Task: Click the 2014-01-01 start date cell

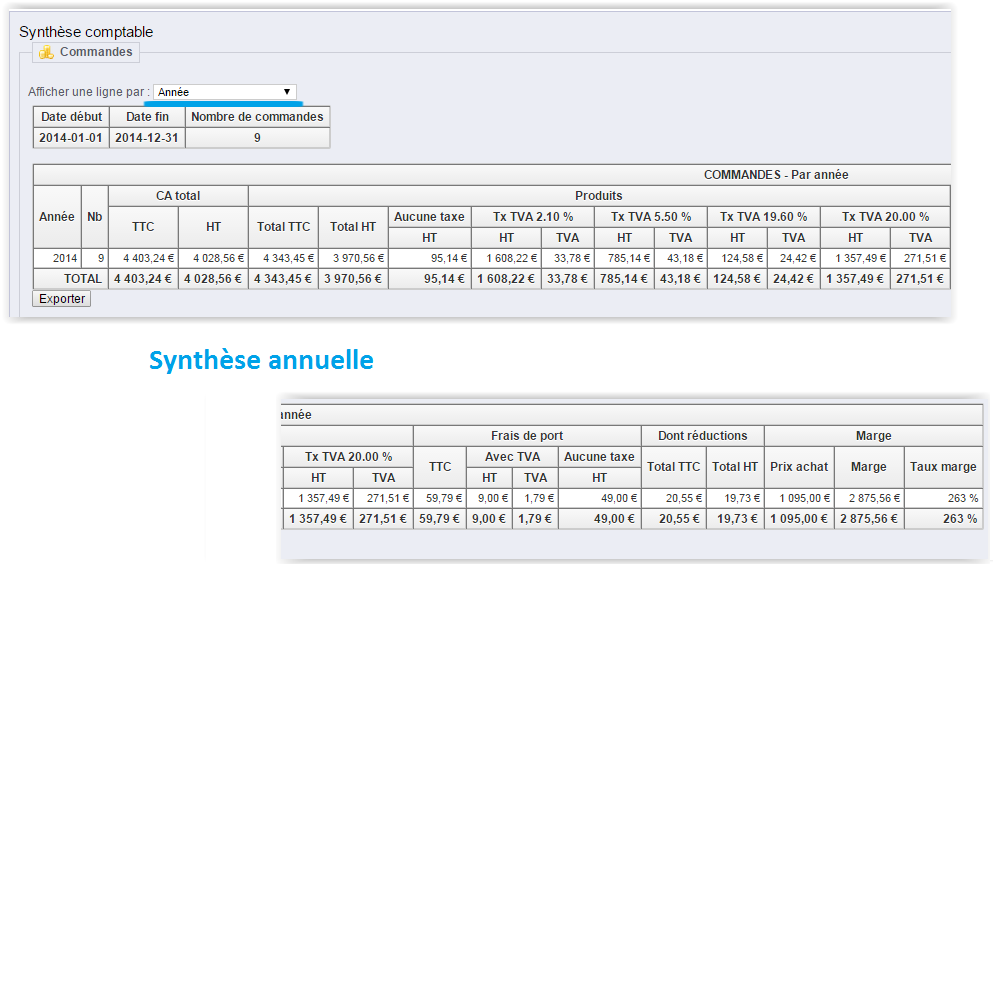Action: pos(71,138)
